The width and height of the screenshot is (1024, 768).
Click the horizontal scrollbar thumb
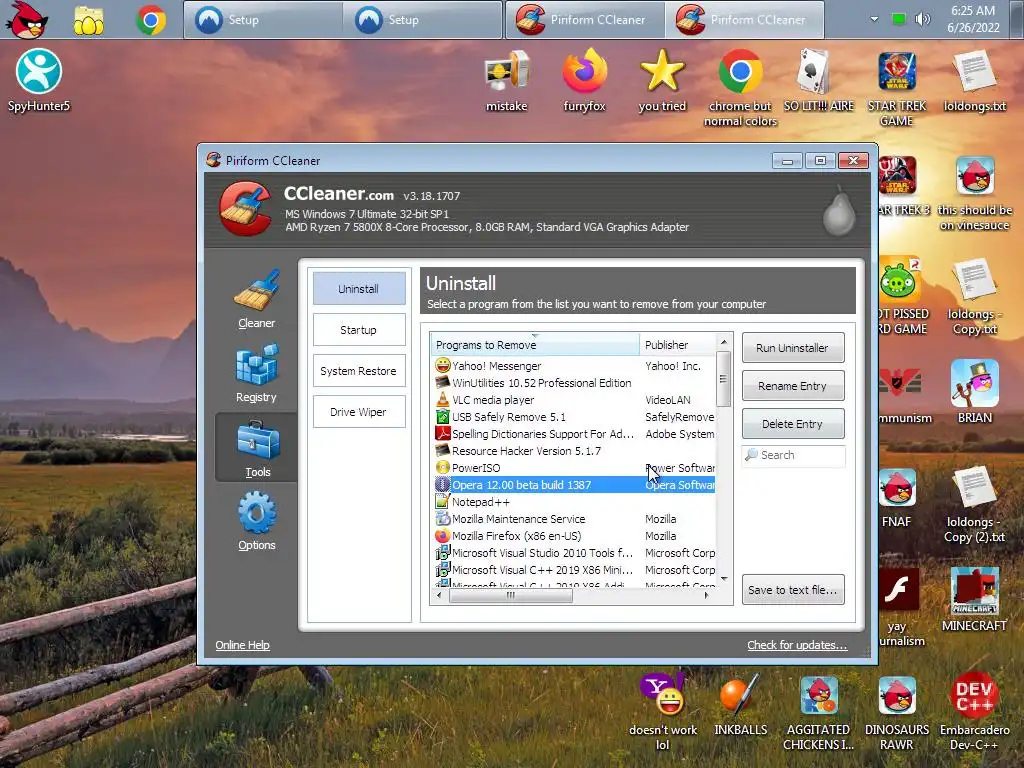tap(511, 595)
